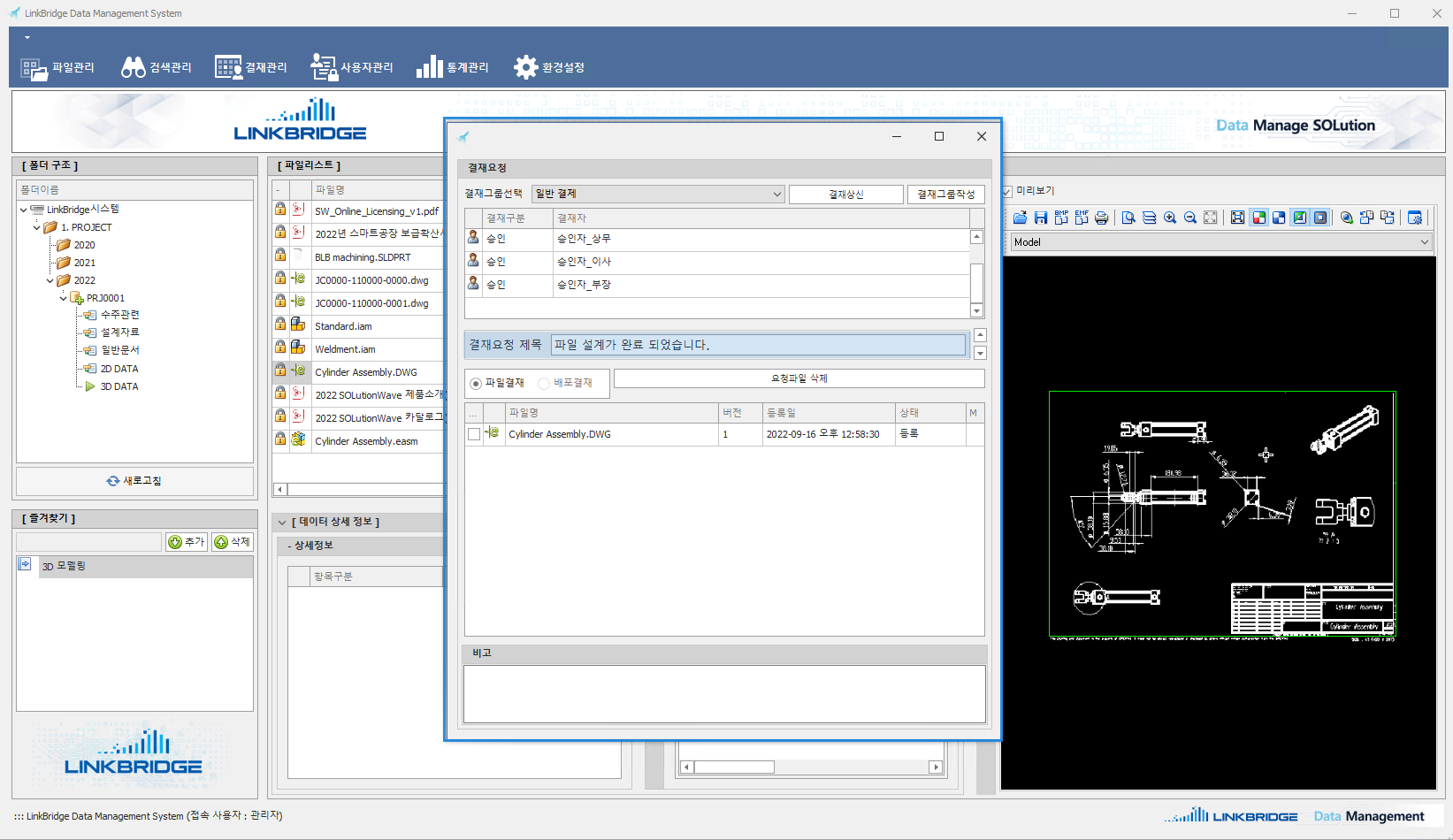Select the 승인자_이사 approver row

pos(717,262)
